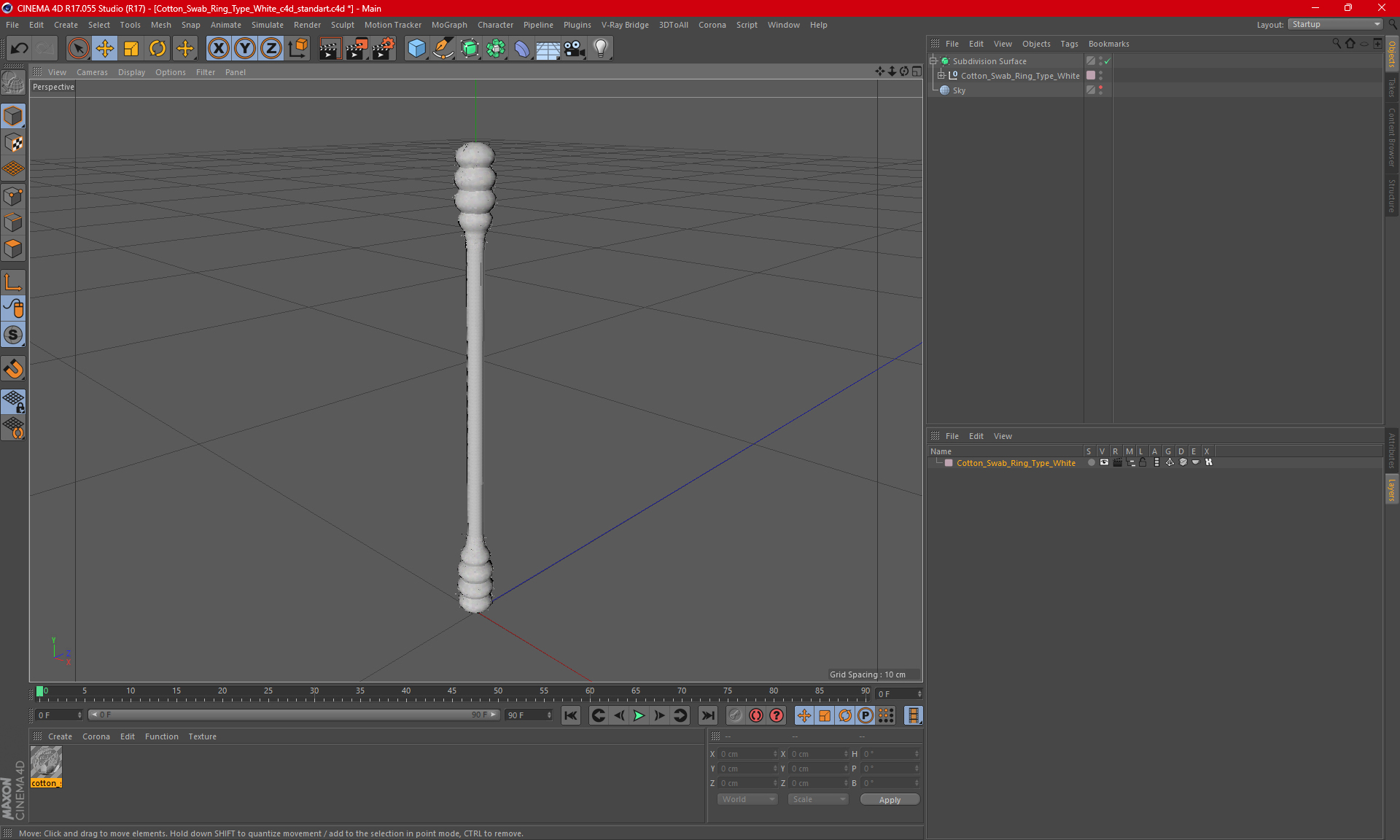The image size is (1400, 840).
Task: Switch to Texture mode icon
Action: (13, 143)
